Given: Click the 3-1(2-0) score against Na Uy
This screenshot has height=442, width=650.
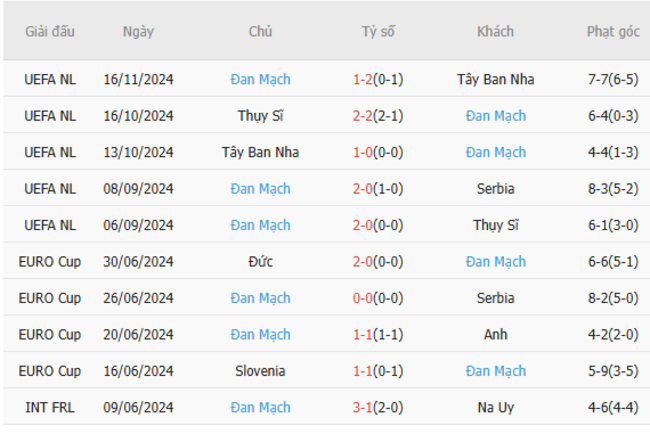Looking at the screenshot, I should pos(378,408).
